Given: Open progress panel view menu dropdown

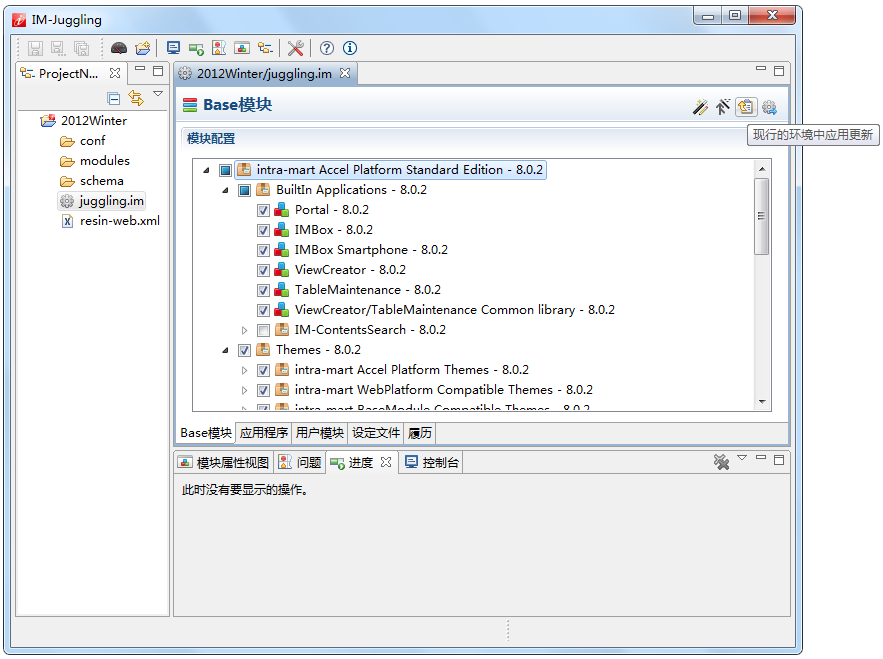Looking at the screenshot, I should point(742,458).
